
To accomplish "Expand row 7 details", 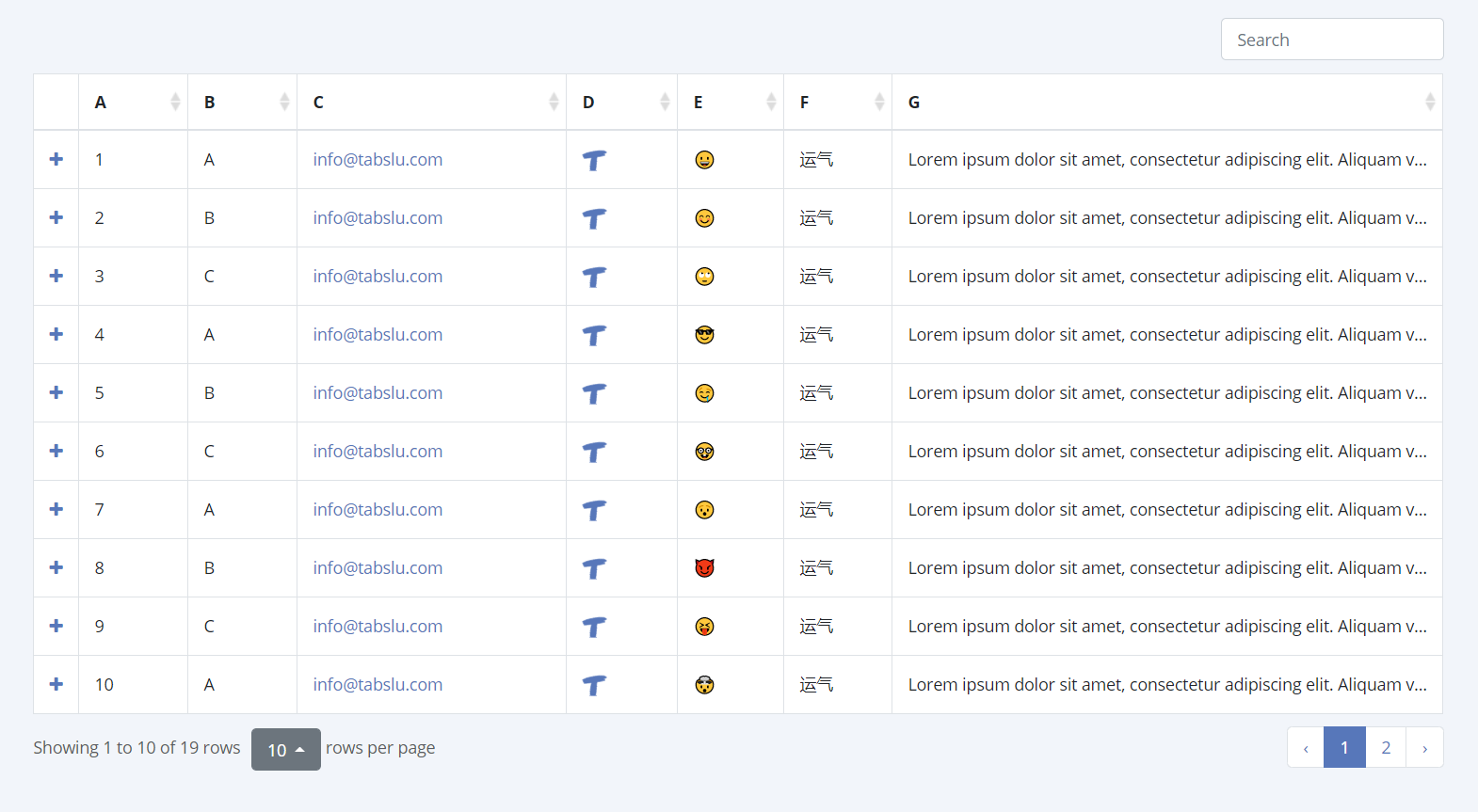I will [56, 509].
